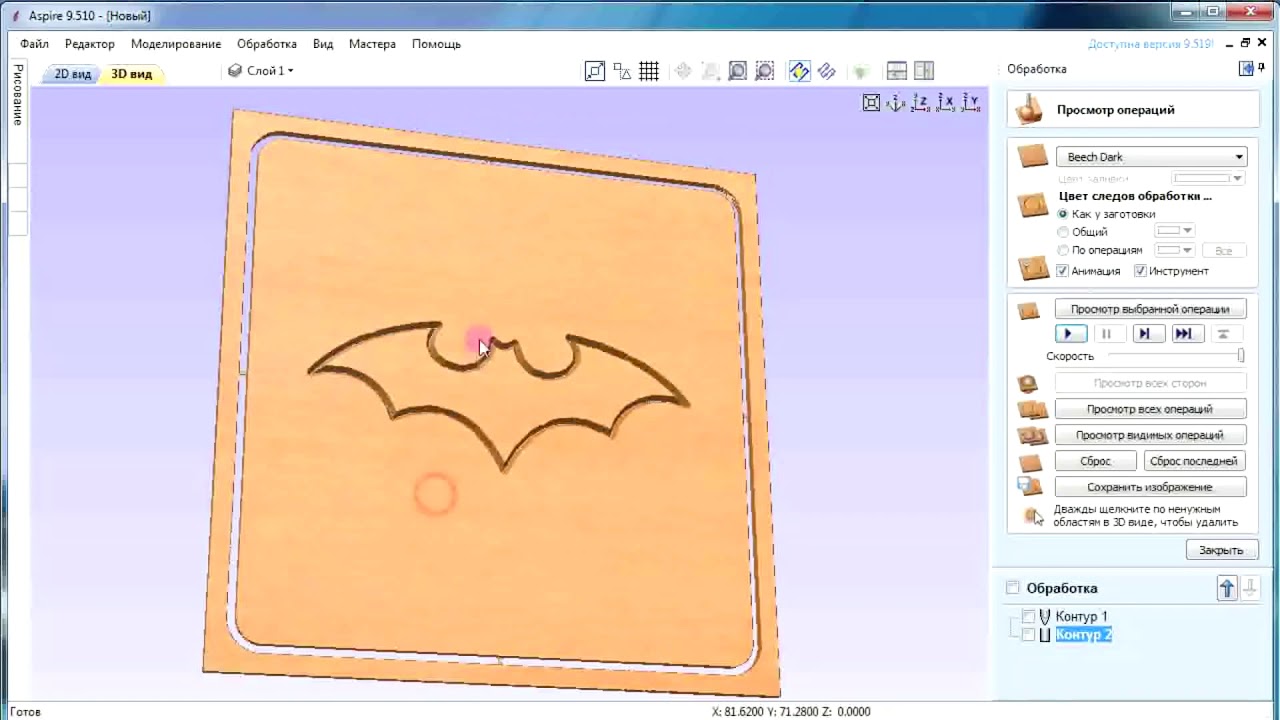Click Просмотр видимых операций button
Viewport: 1280px width, 720px height.
tap(1150, 435)
